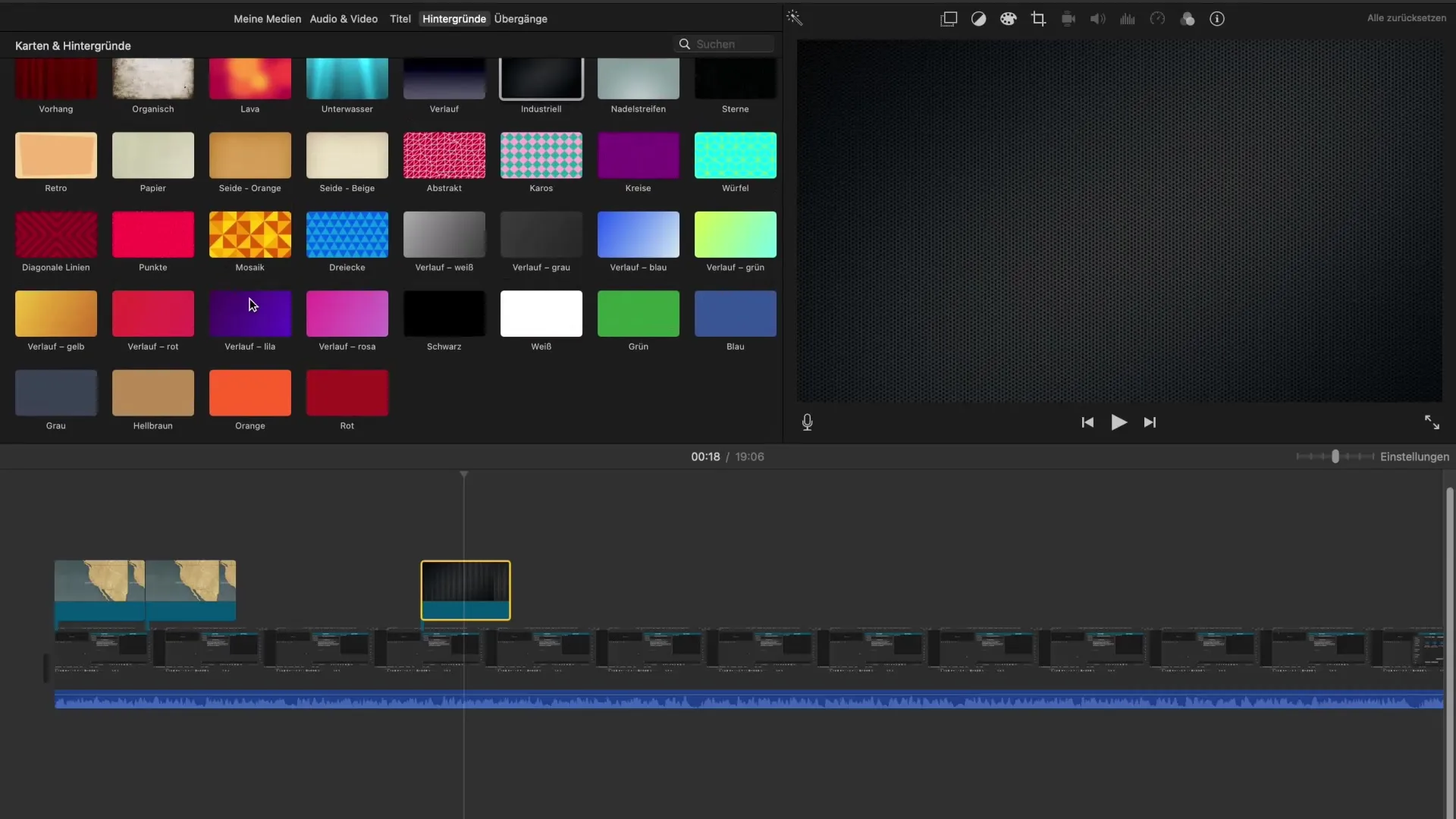Click the voiceover microphone icon

coord(807,422)
